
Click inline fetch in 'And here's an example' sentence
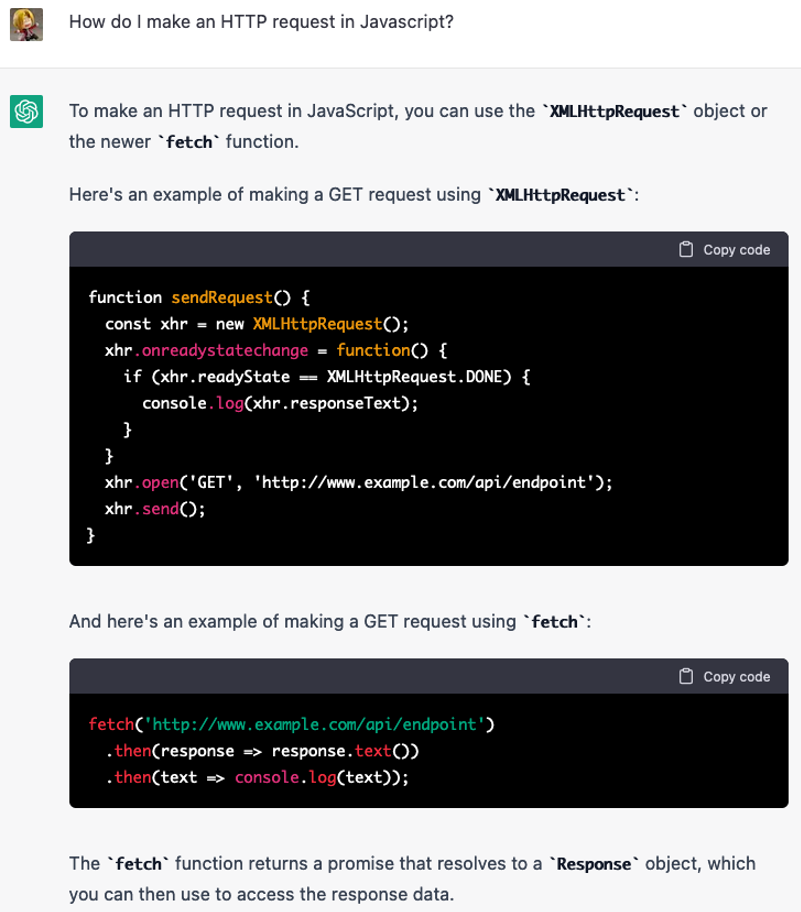pyautogui.click(x=557, y=622)
